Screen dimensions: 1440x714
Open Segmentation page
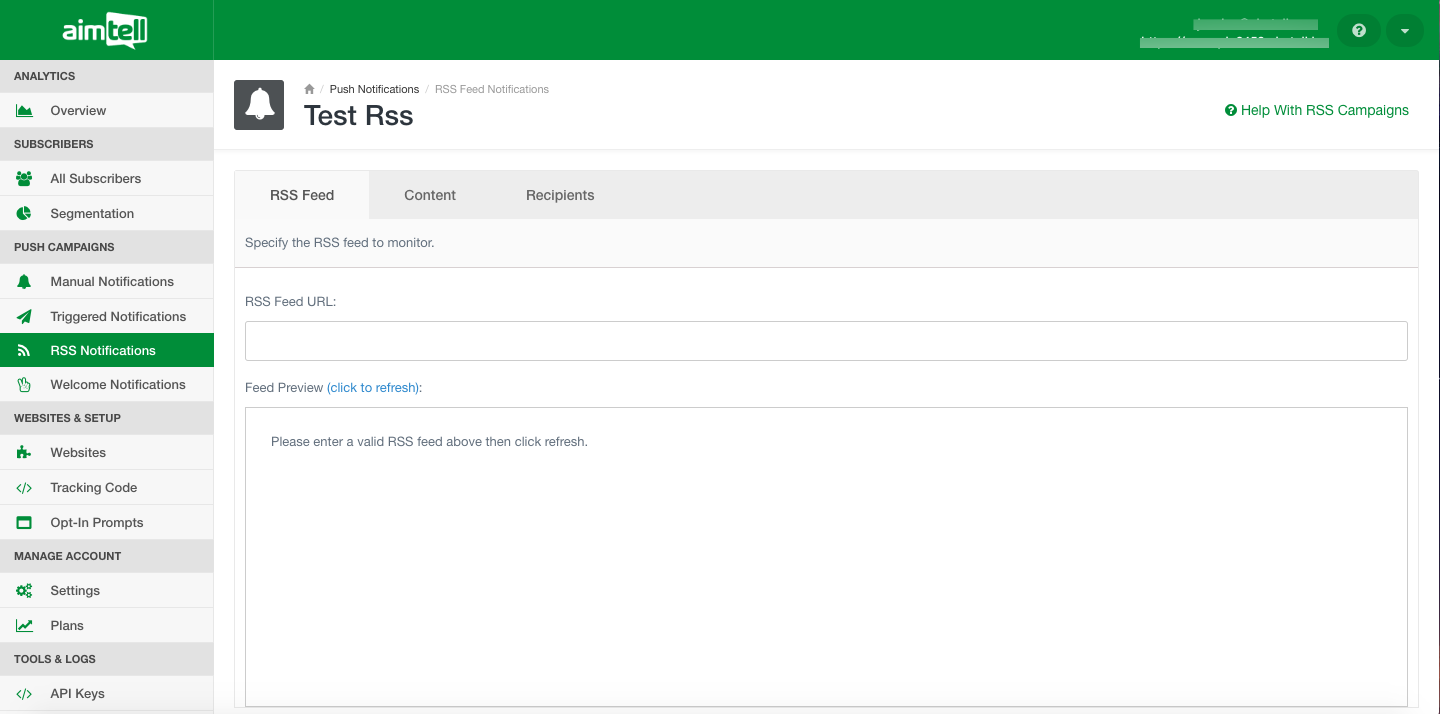point(92,214)
